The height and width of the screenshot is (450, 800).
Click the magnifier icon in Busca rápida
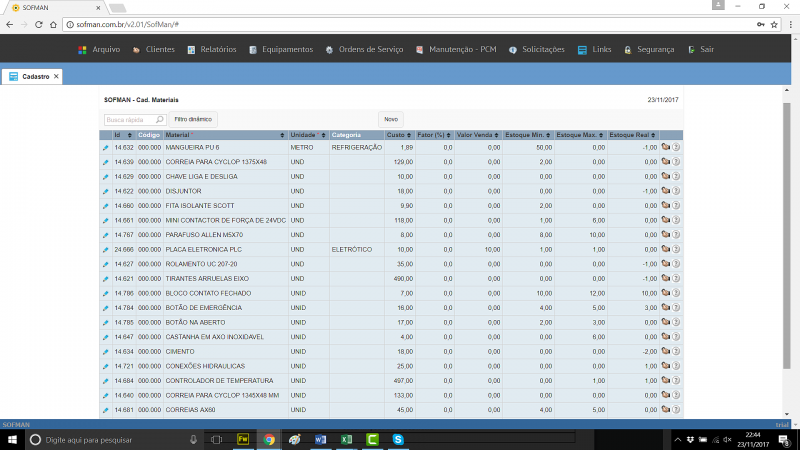pos(160,119)
